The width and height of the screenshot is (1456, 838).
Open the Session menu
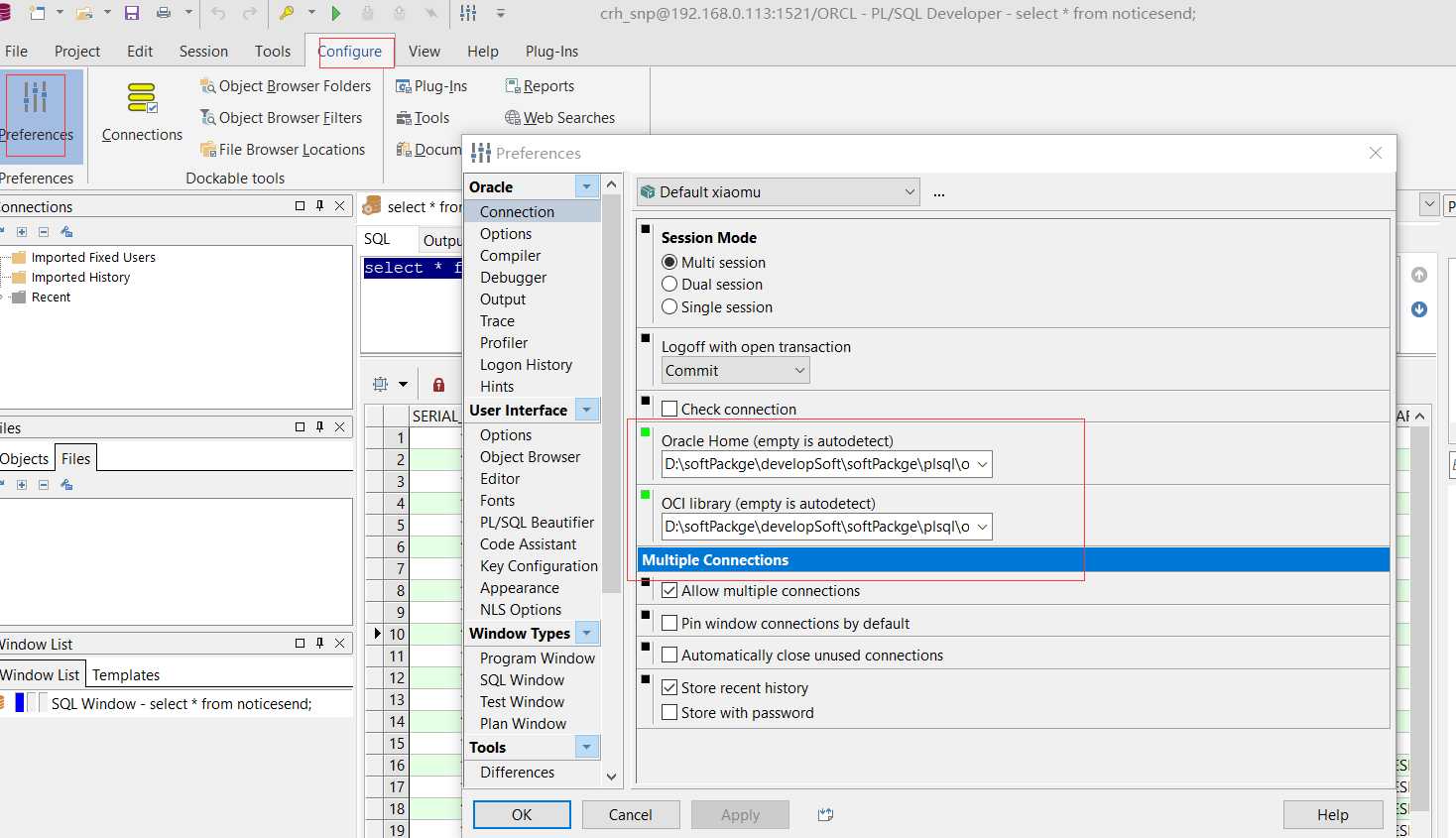point(203,52)
